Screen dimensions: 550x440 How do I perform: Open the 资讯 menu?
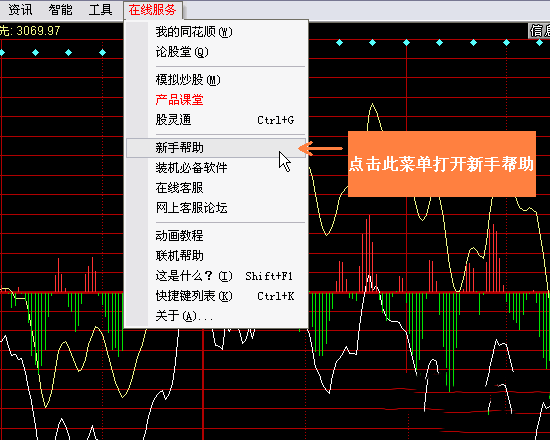coord(20,10)
